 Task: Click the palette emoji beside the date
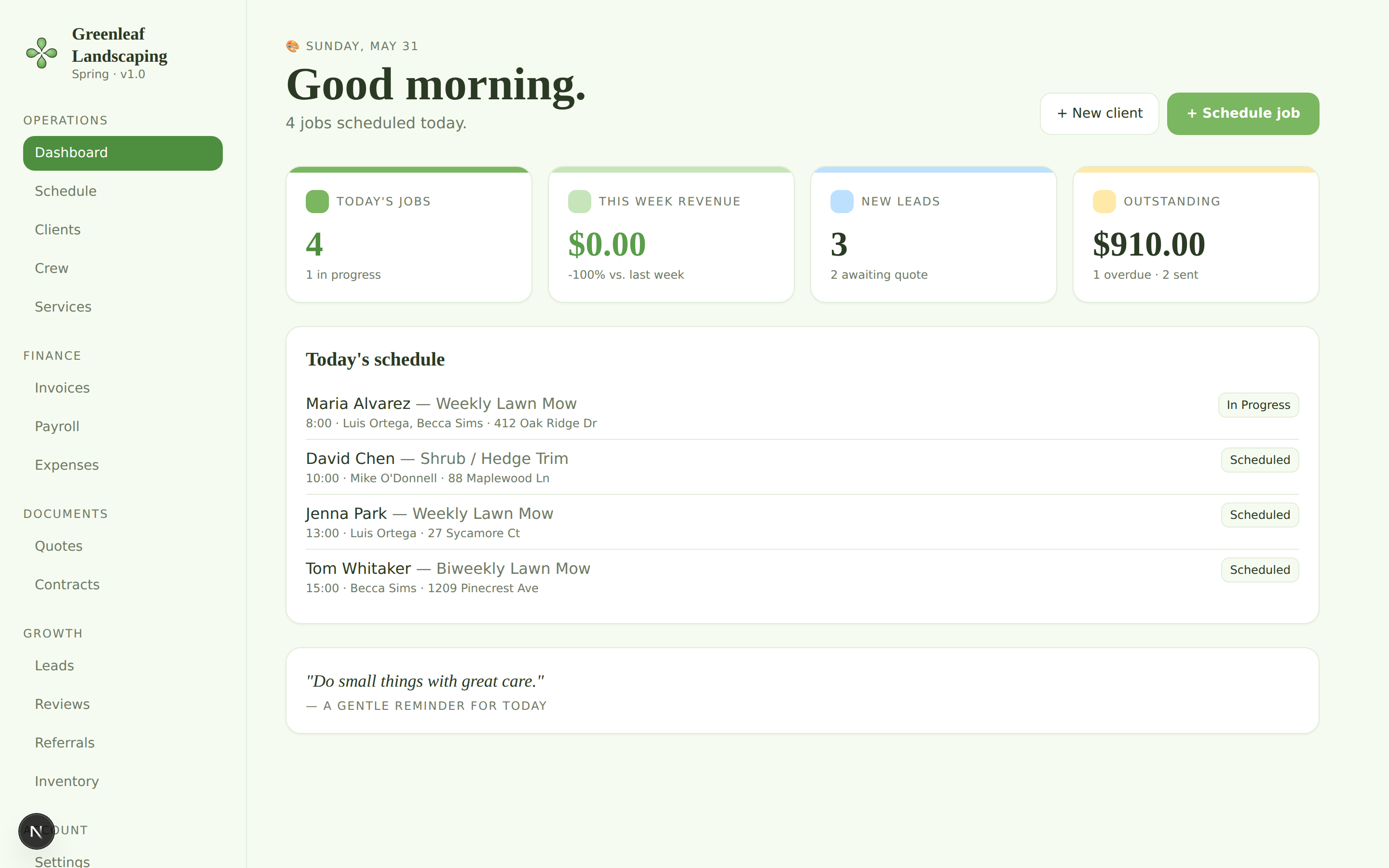click(293, 46)
